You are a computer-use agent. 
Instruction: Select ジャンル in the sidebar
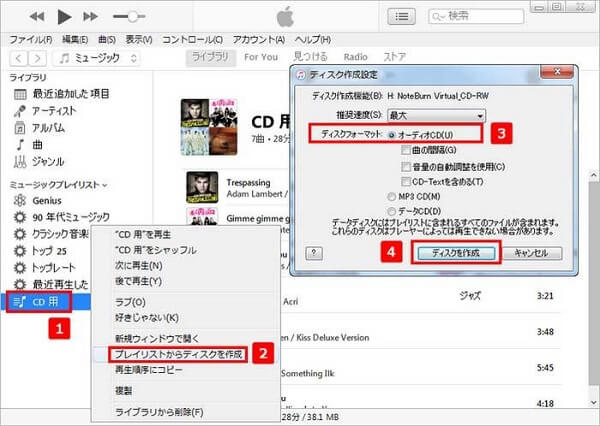pos(39,162)
